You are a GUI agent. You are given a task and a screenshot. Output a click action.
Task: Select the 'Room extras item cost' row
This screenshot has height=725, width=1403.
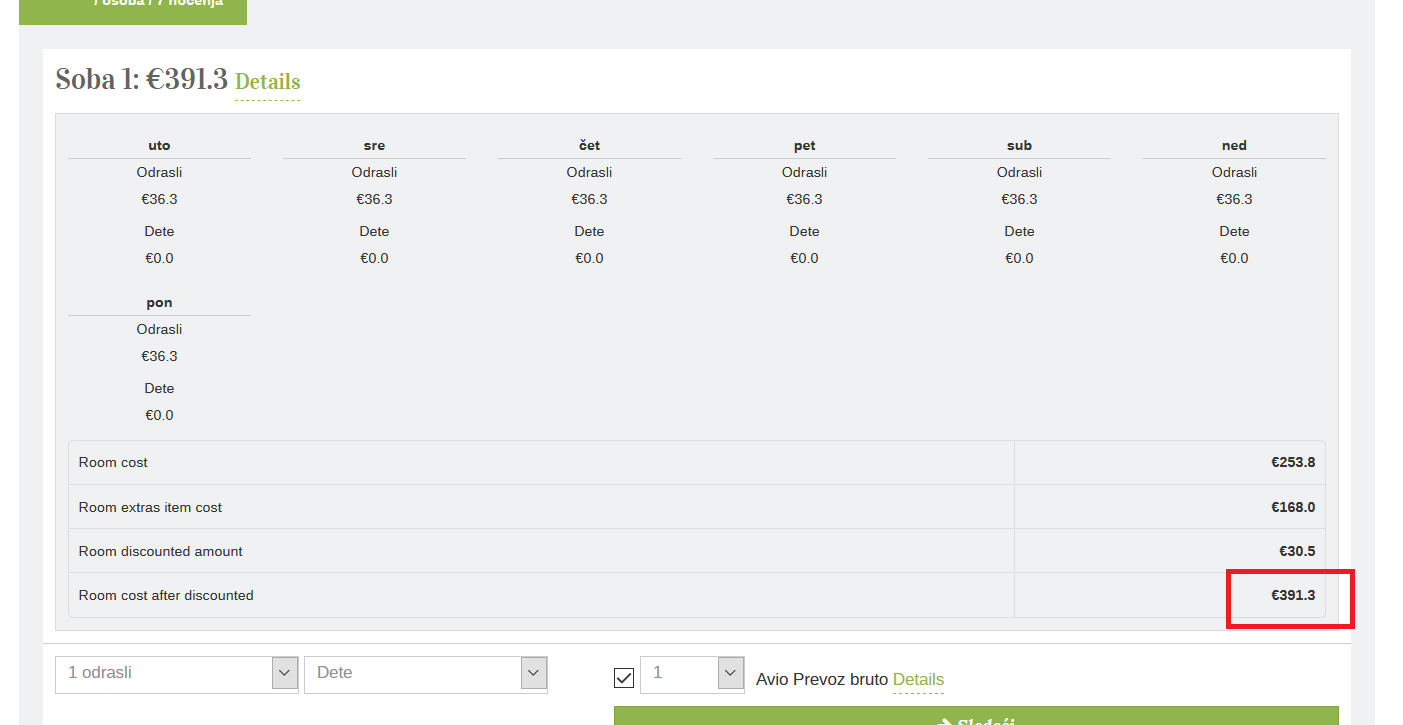150,508
